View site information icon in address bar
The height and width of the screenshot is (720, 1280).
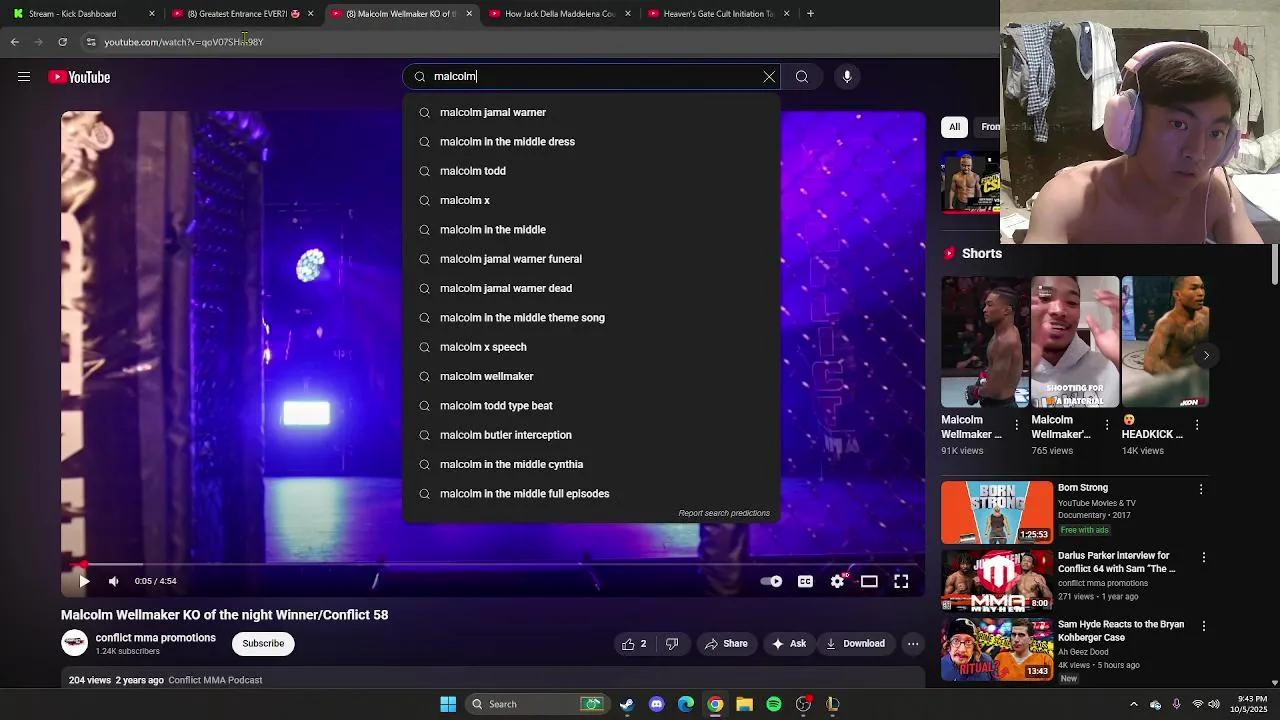(x=91, y=42)
